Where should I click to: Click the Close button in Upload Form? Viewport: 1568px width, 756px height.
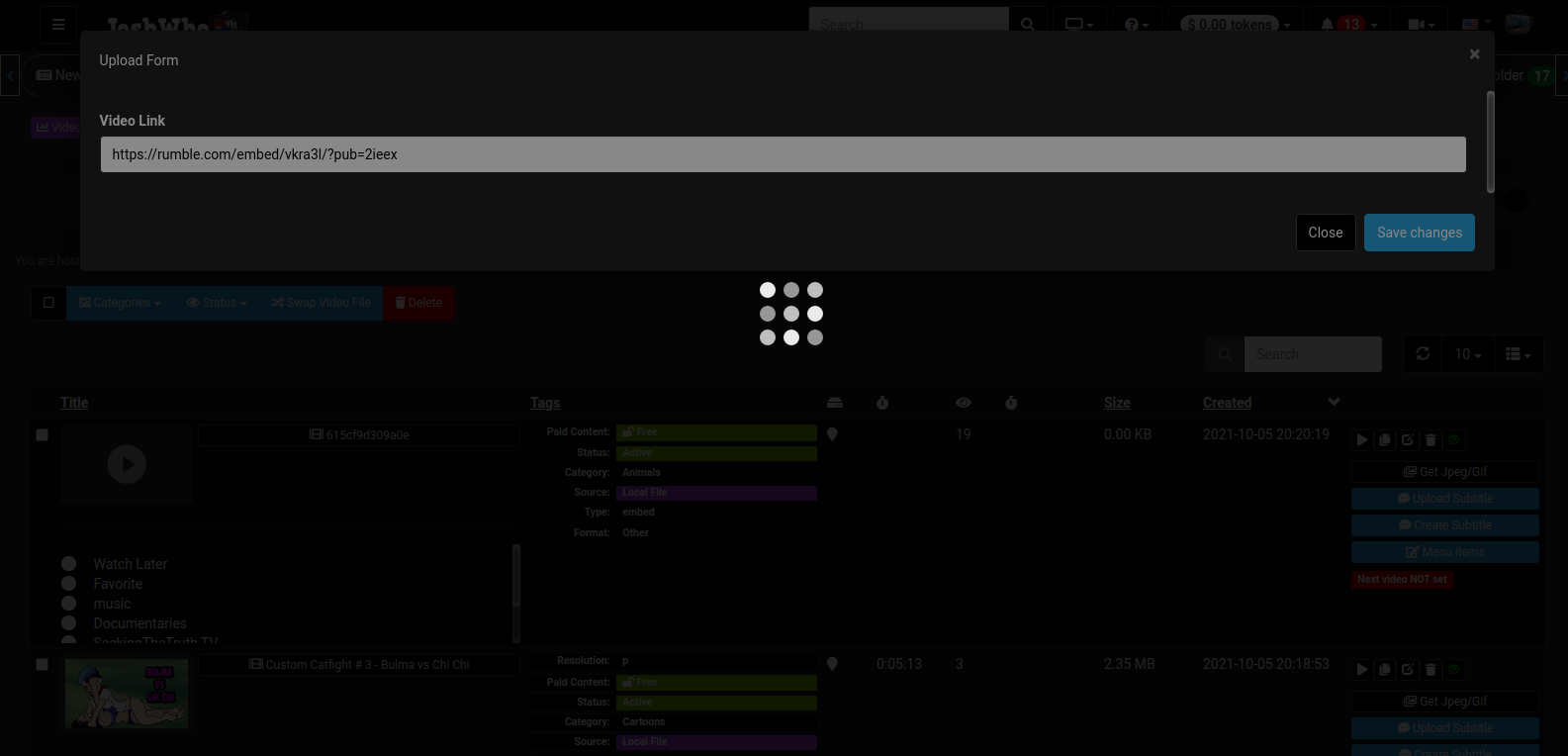click(1326, 233)
